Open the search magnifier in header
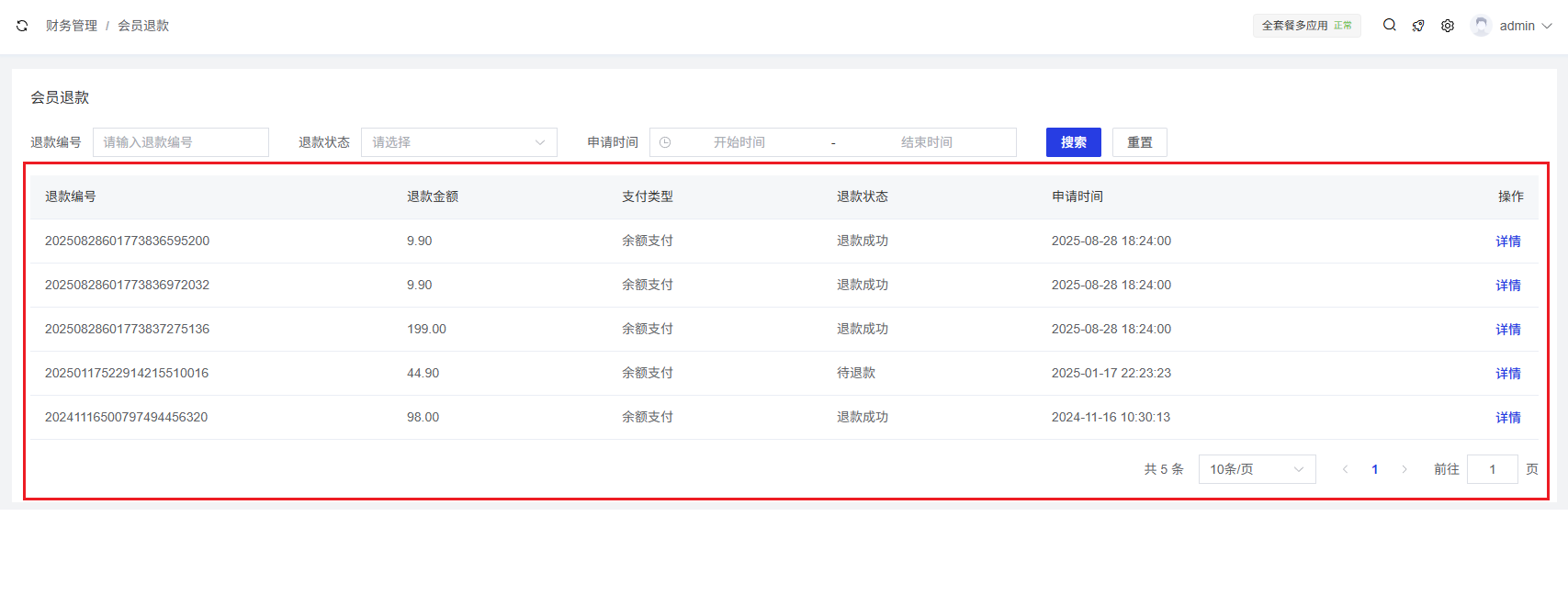This screenshot has width=1568, height=595. pyautogui.click(x=1390, y=26)
